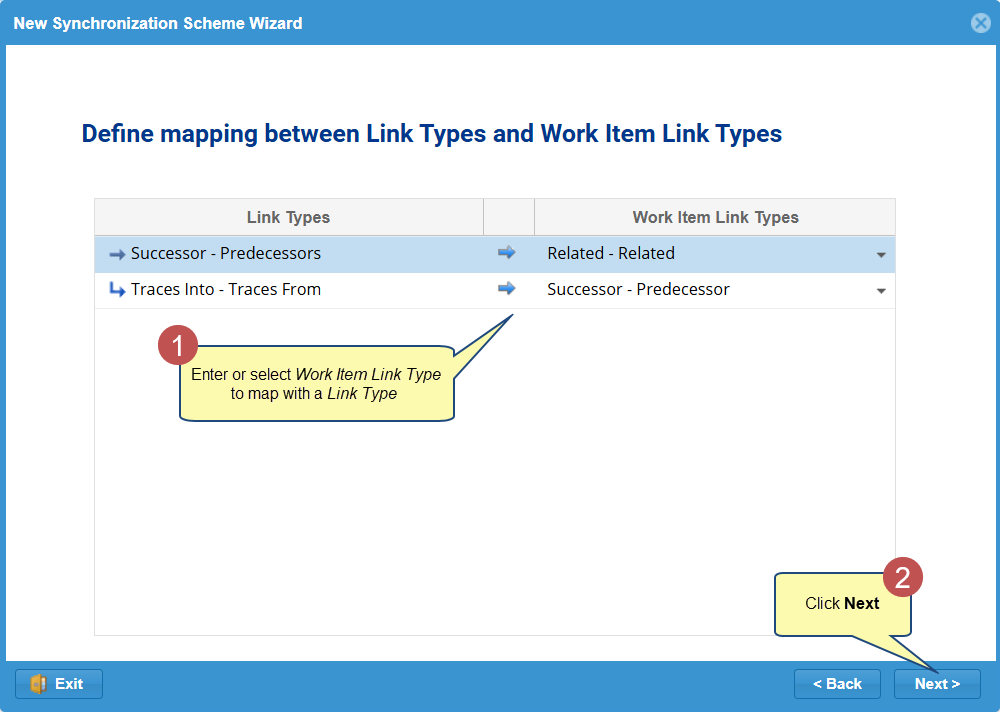Select the Traces Into - Traces From label
This screenshot has width=1000, height=712.
point(226,290)
